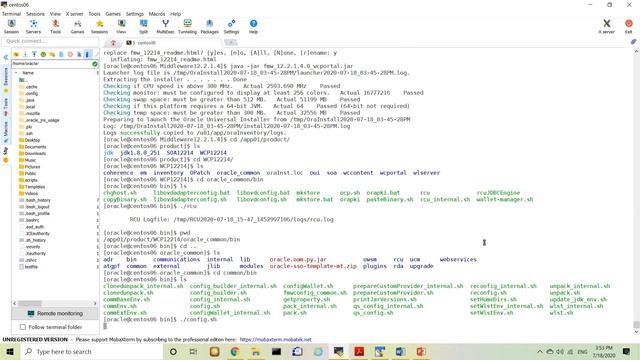Open the Tools toolbar icon
The image size is (640, 360).
pos(56,27)
